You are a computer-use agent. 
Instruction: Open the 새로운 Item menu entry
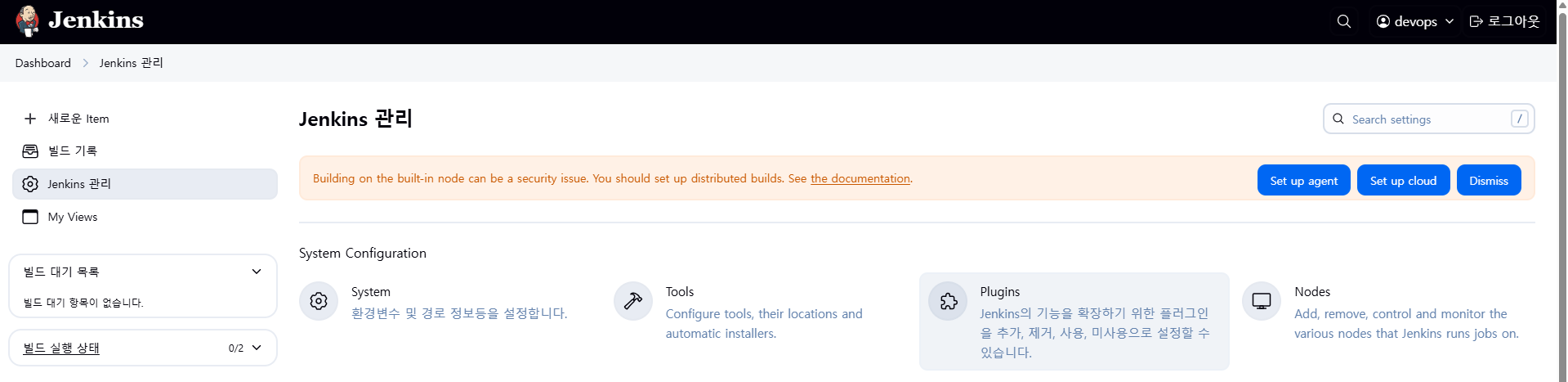(x=145, y=119)
